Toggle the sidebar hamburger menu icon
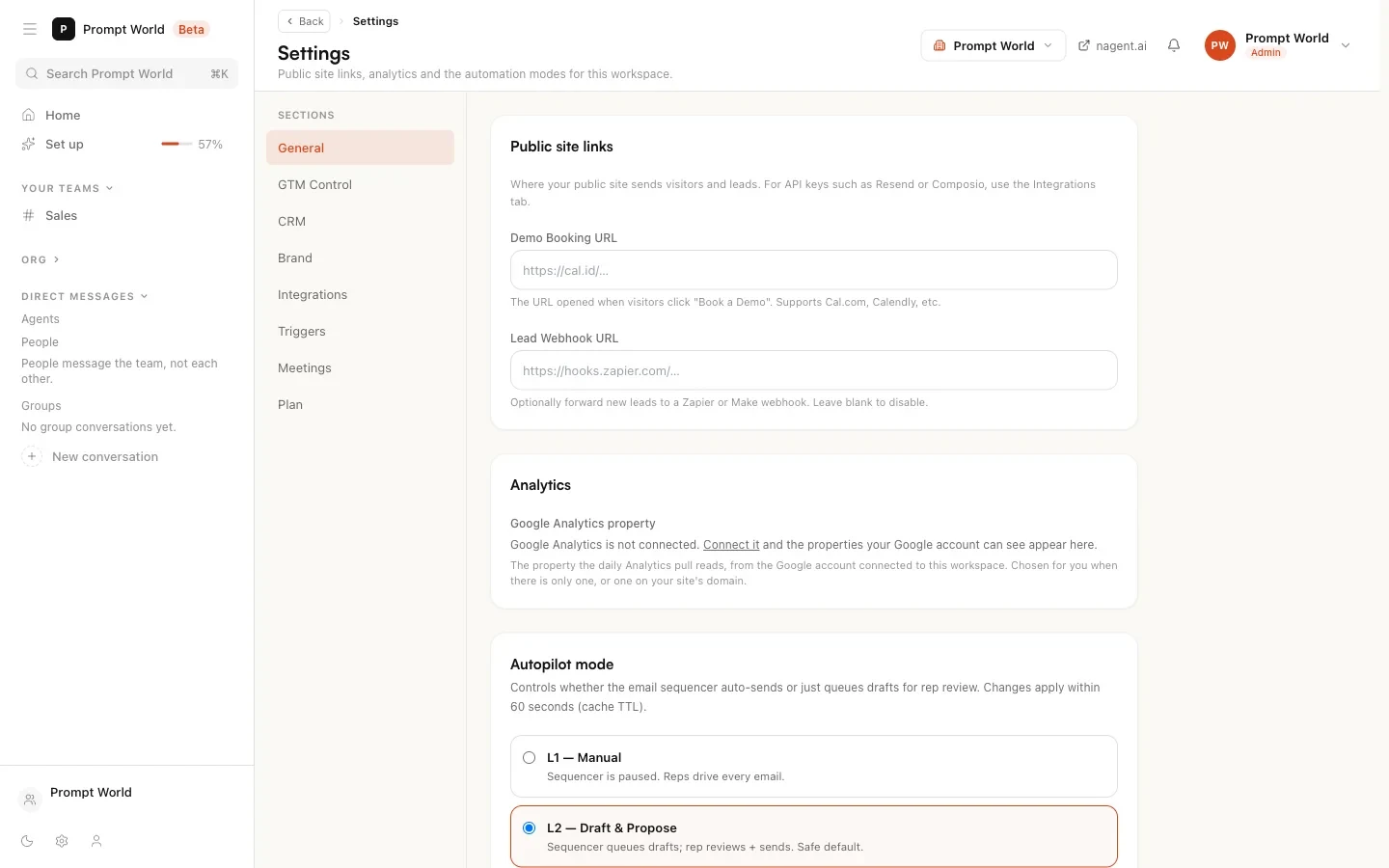 [30, 29]
